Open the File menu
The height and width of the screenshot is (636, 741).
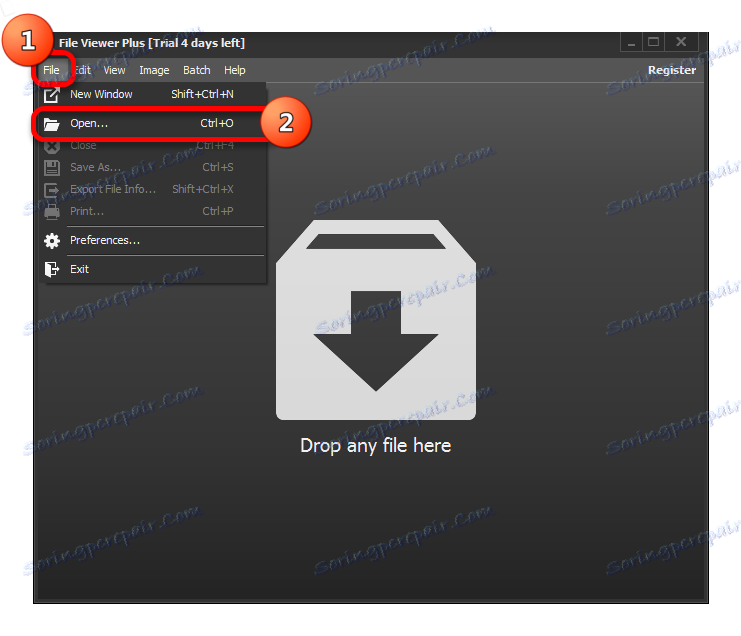(x=51, y=70)
